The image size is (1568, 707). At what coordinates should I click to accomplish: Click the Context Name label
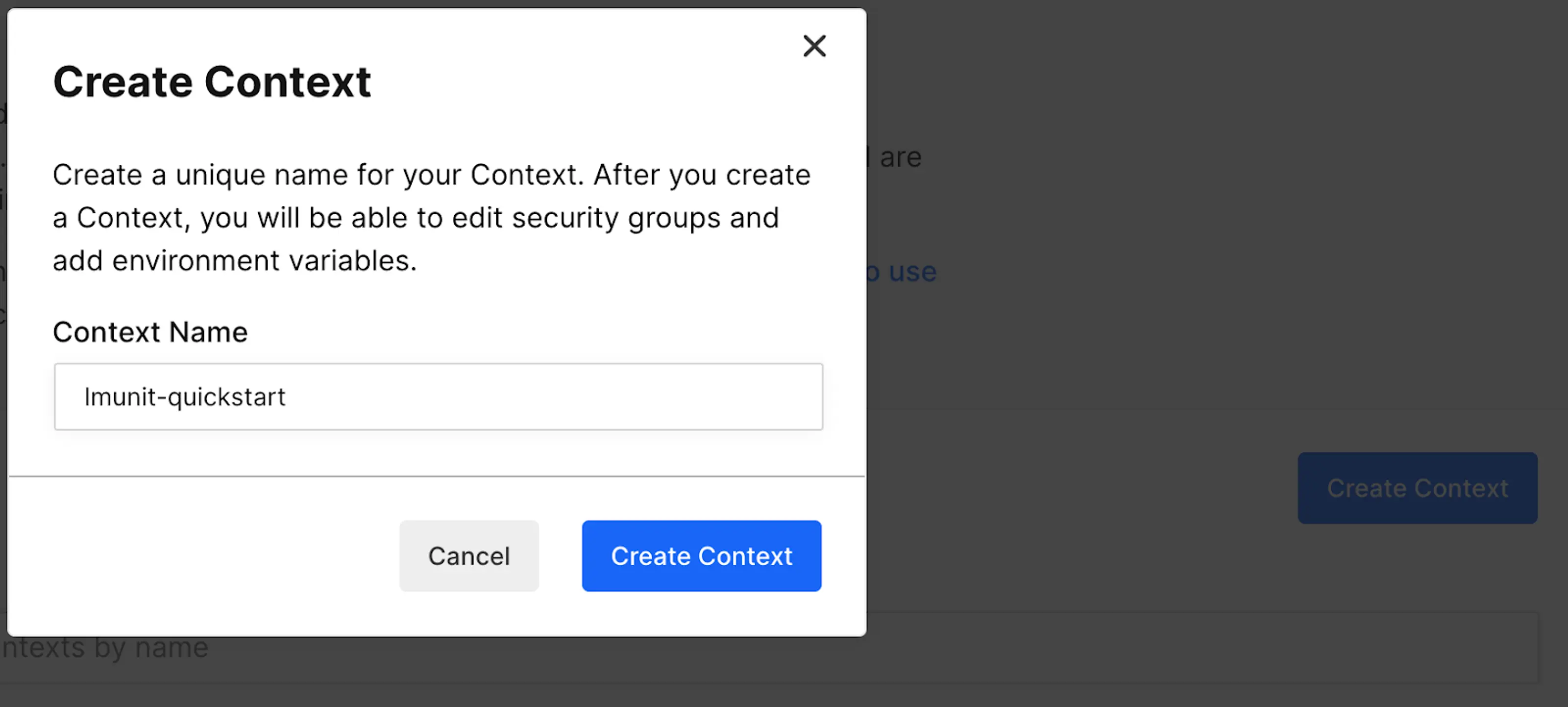point(150,332)
